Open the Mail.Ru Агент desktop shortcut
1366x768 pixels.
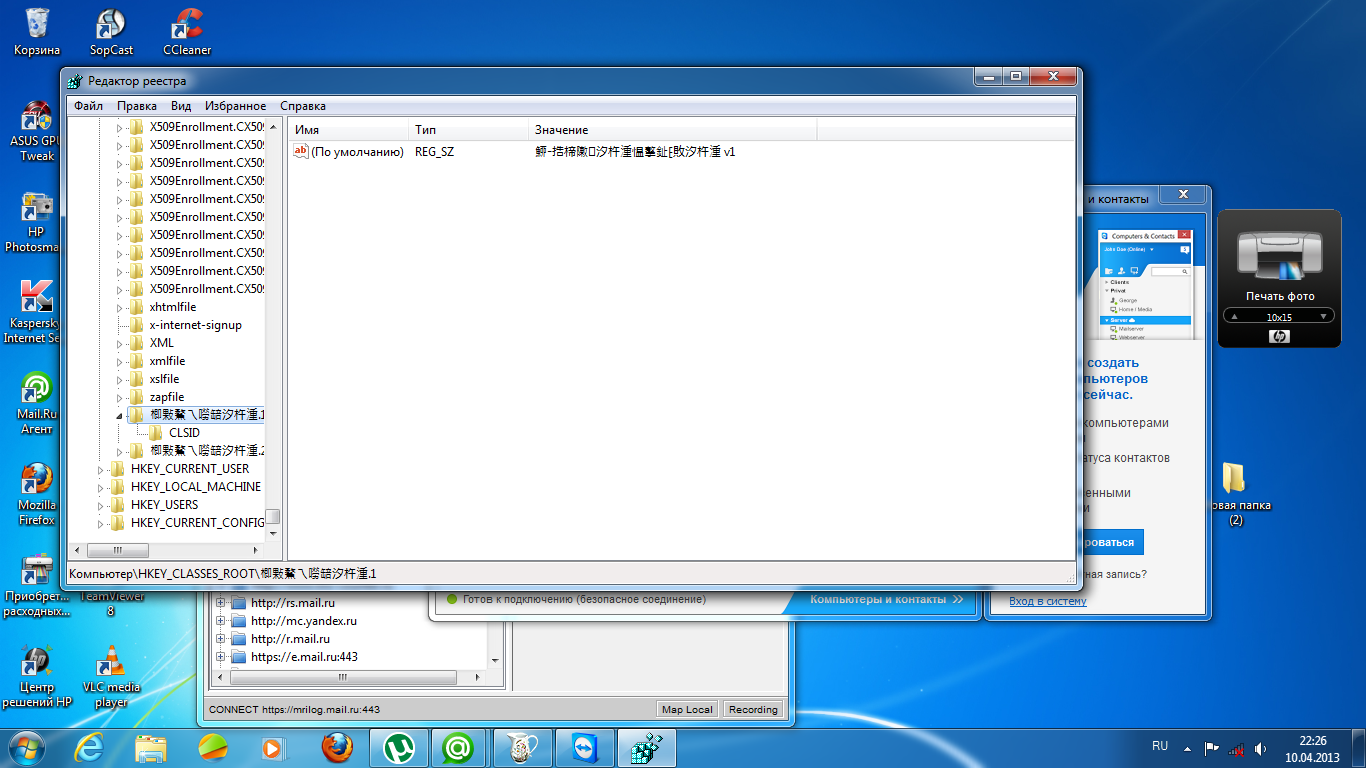37,403
